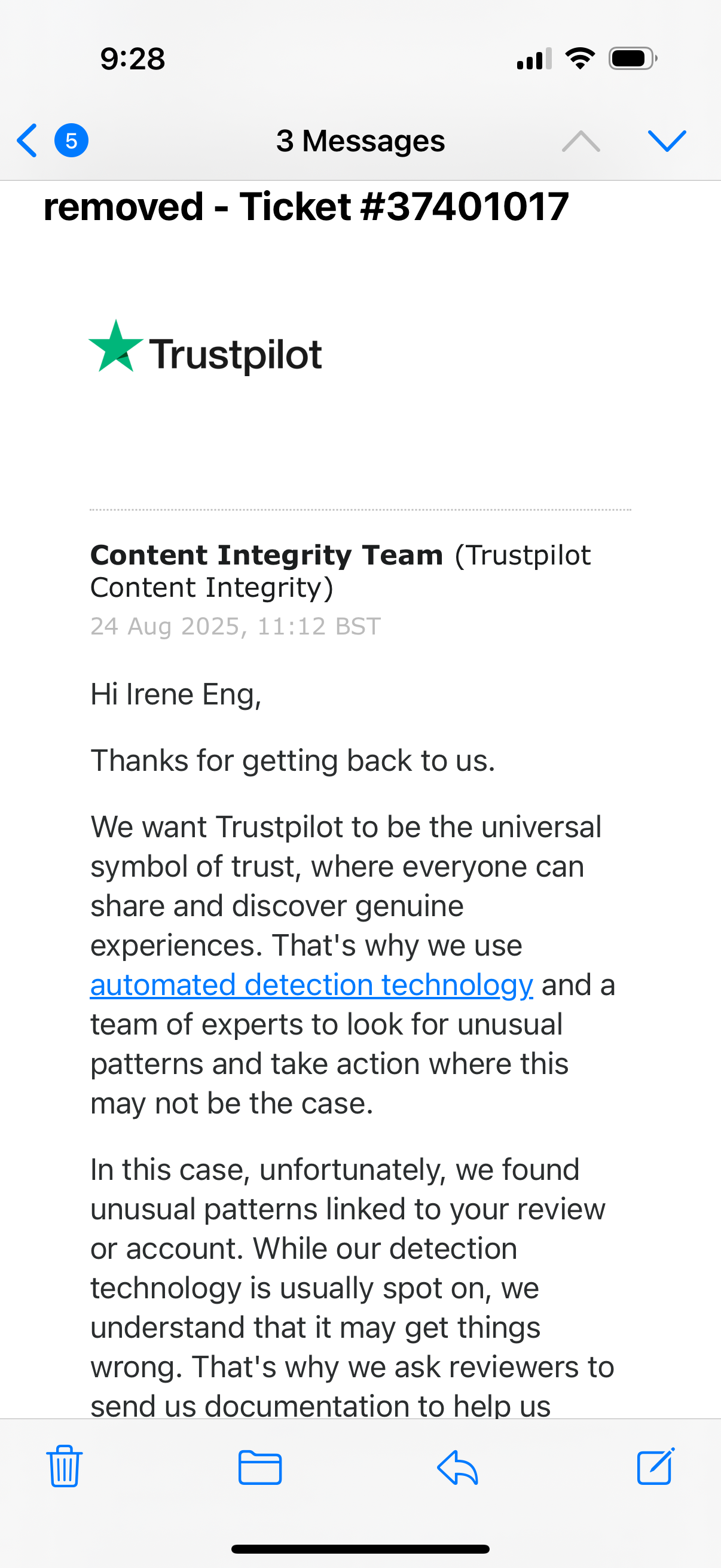Move message using folder icon
The width and height of the screenshot is (721, 1568).
(x=260, y=1468)
